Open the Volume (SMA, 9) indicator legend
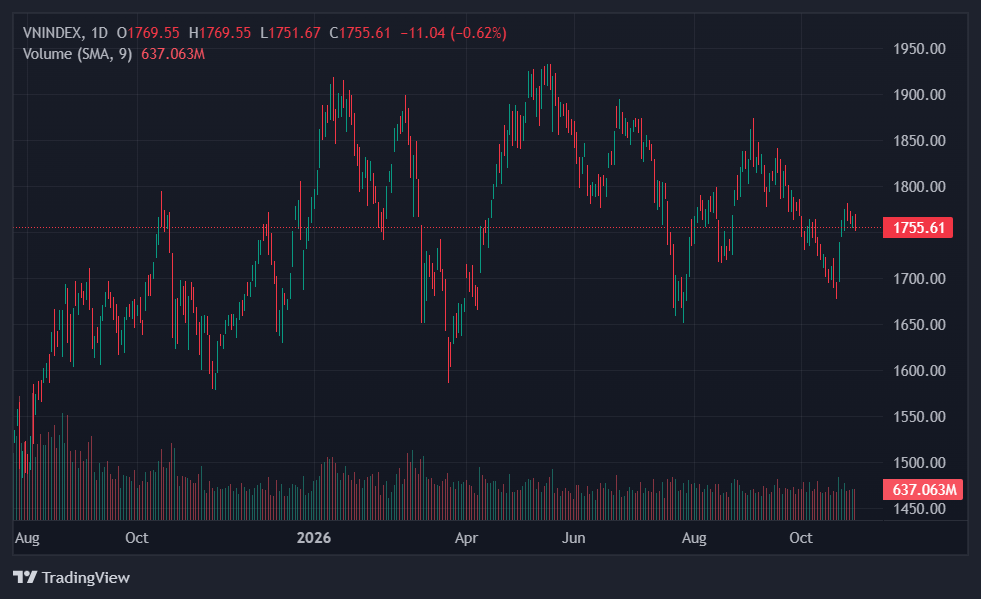 [78, 54]
